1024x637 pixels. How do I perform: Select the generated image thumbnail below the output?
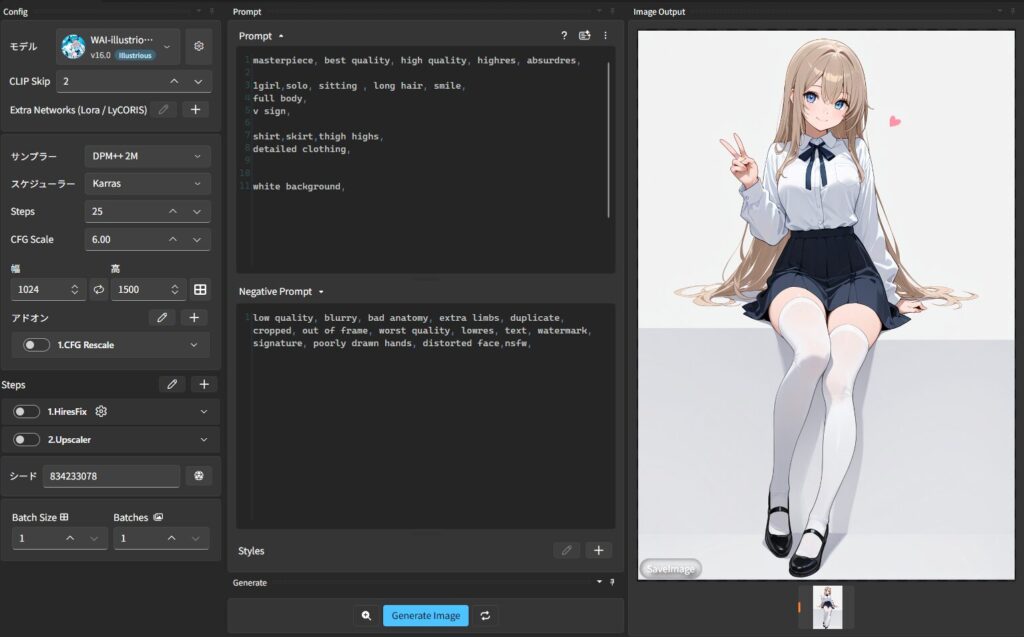[x=827, y=607]
